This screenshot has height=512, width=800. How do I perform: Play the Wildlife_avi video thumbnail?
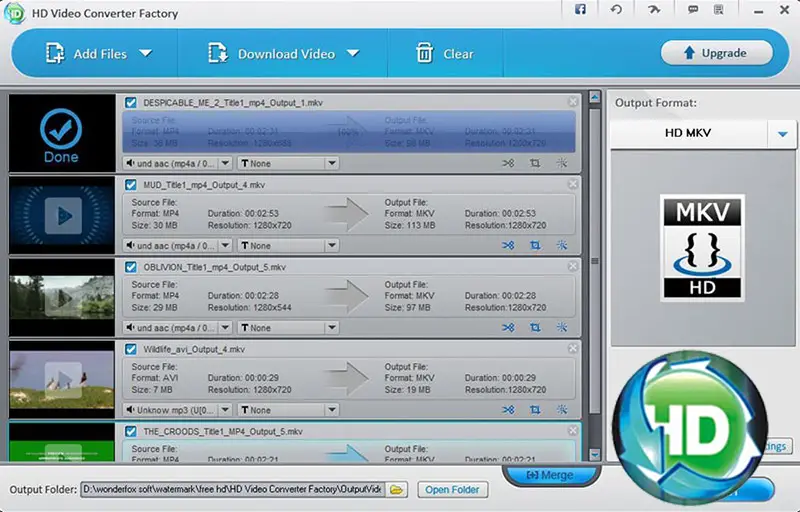click(x=62, y=380)
